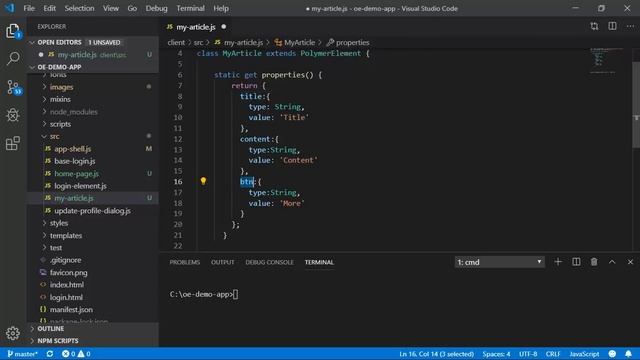This screenshot has width=640, height=360.
Task: Open the Selection menu
Action: pos(79,8)
